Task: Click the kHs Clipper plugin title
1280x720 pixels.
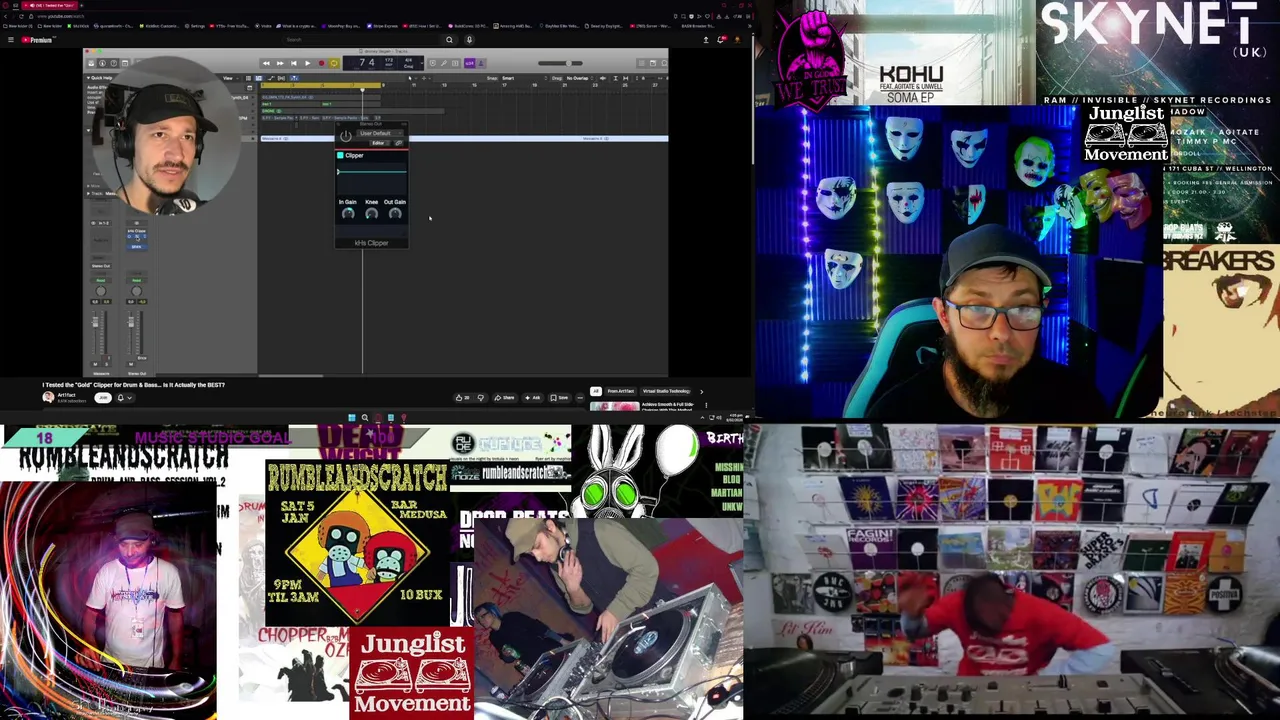Action: [x=371, y=243]
